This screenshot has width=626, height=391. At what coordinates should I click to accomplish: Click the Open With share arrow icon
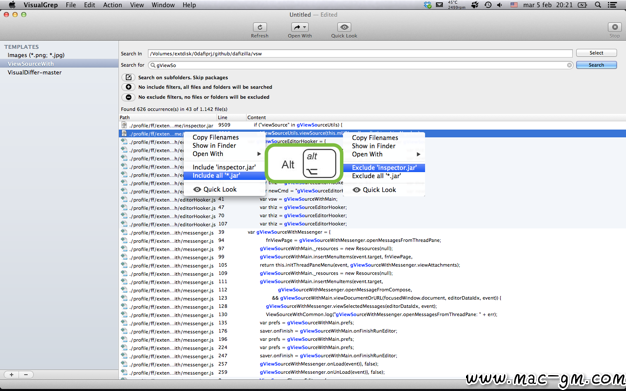tap(297, 27)
